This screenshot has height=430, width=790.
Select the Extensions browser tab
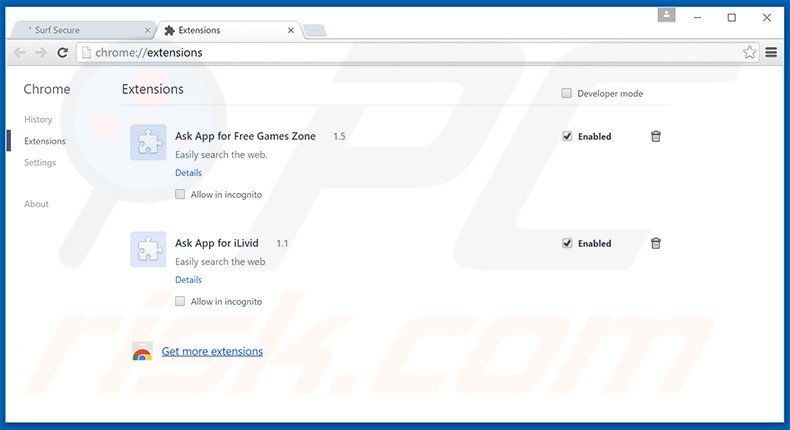click(229, 30)
